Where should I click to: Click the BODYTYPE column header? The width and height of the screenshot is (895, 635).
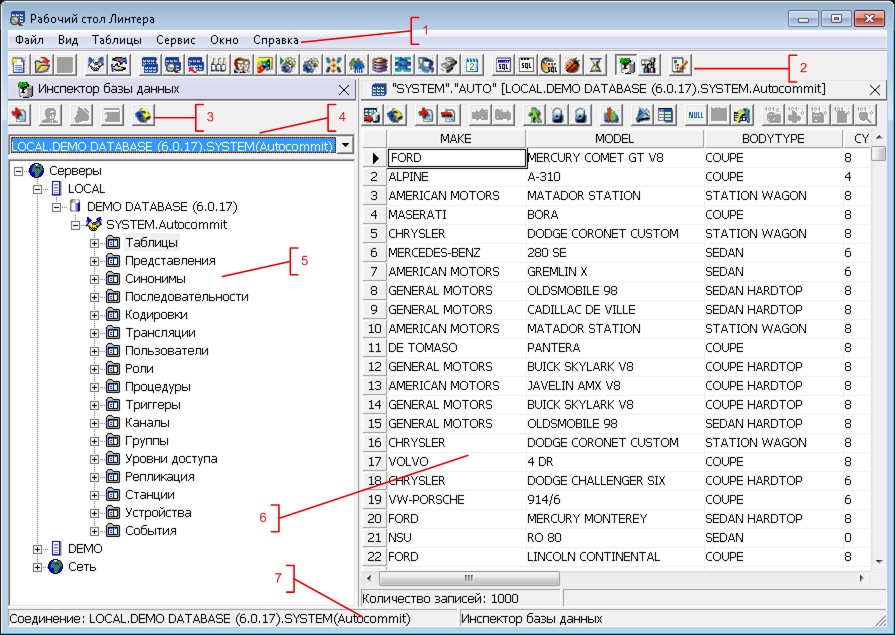coord(773,139)
